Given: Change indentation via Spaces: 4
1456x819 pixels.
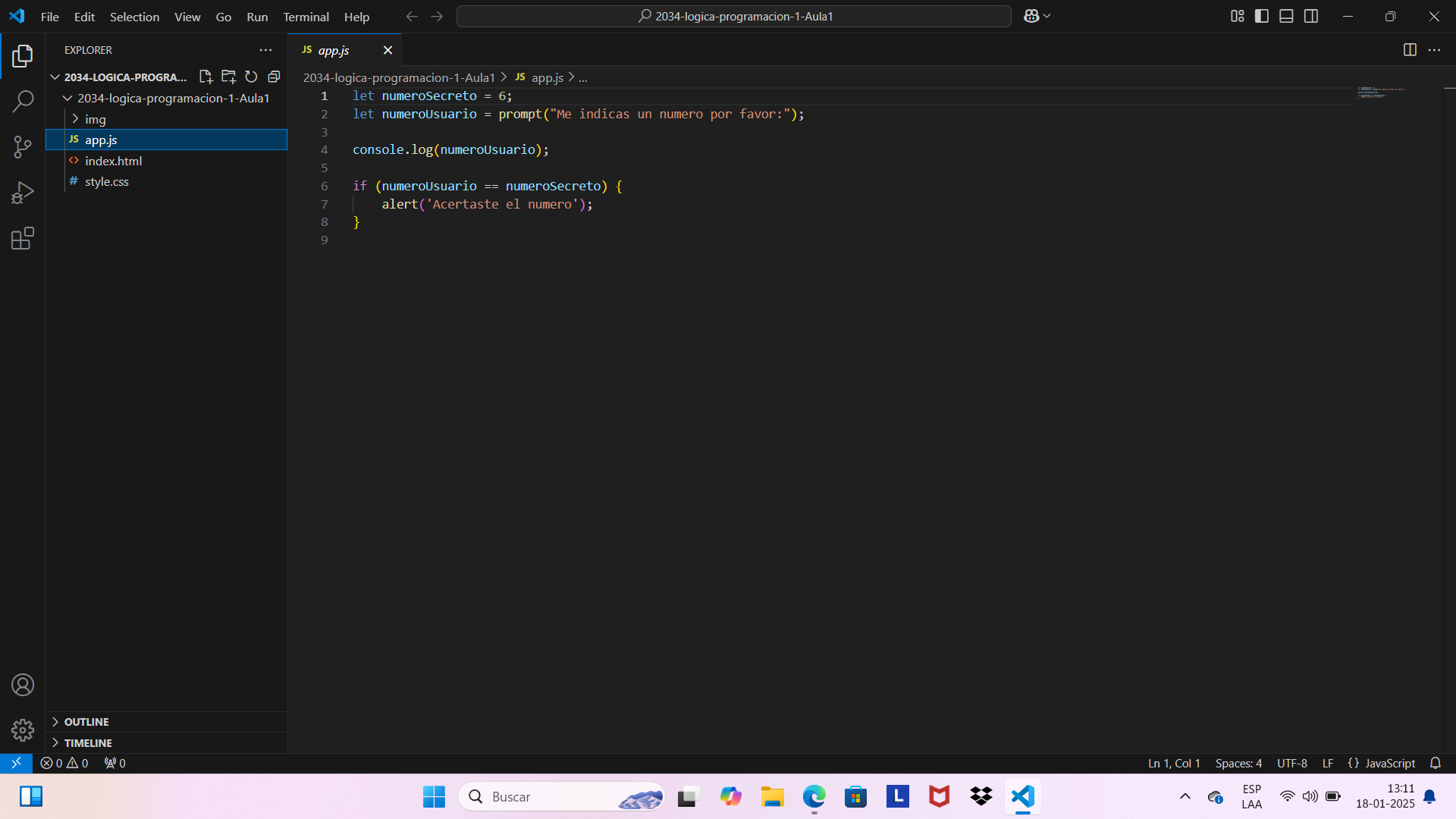Looking at the screenshot, I should pyautogui.click(x=1238, y=763).
